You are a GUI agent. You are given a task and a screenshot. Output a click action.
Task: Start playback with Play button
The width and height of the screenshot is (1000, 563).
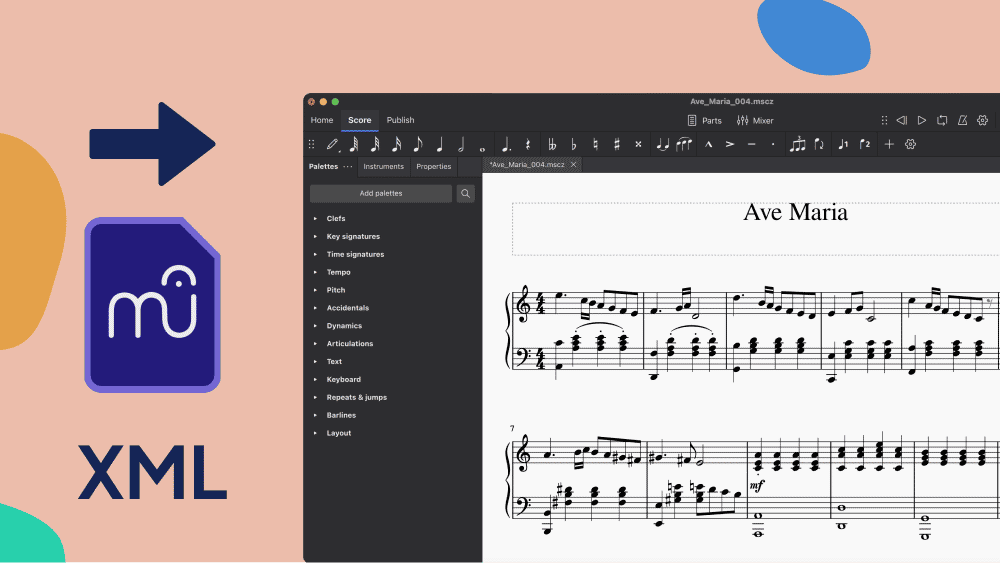pyautogui.click(x=922, y=120)
